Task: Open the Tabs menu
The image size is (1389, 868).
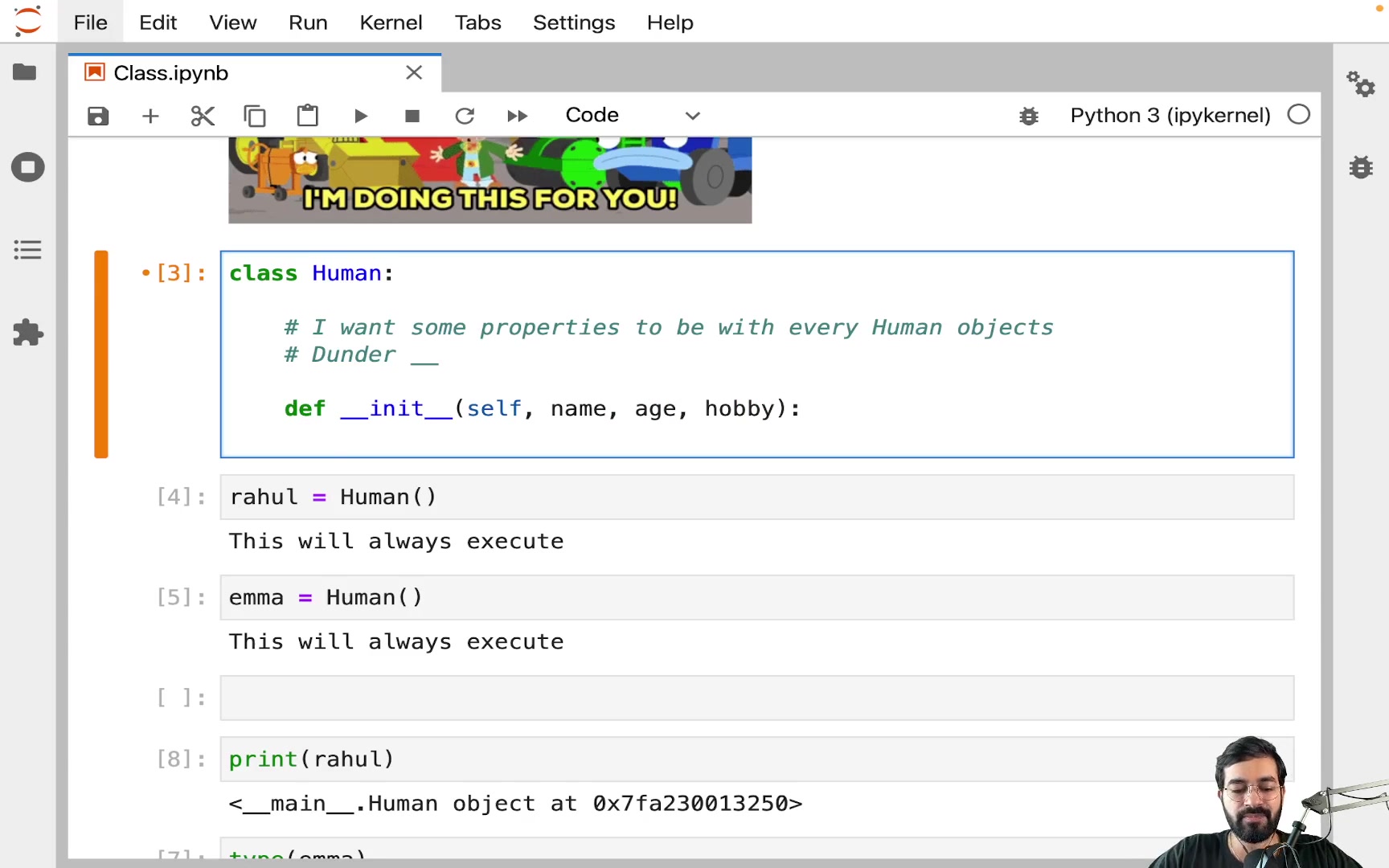Action: pyautogui.click(x=478, y=23)
